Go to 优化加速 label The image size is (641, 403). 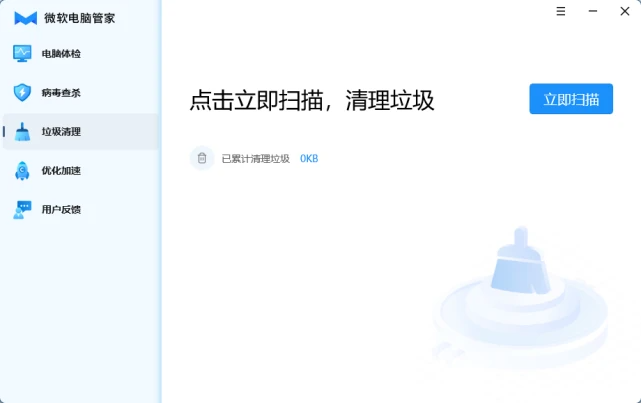coord(61,170)
